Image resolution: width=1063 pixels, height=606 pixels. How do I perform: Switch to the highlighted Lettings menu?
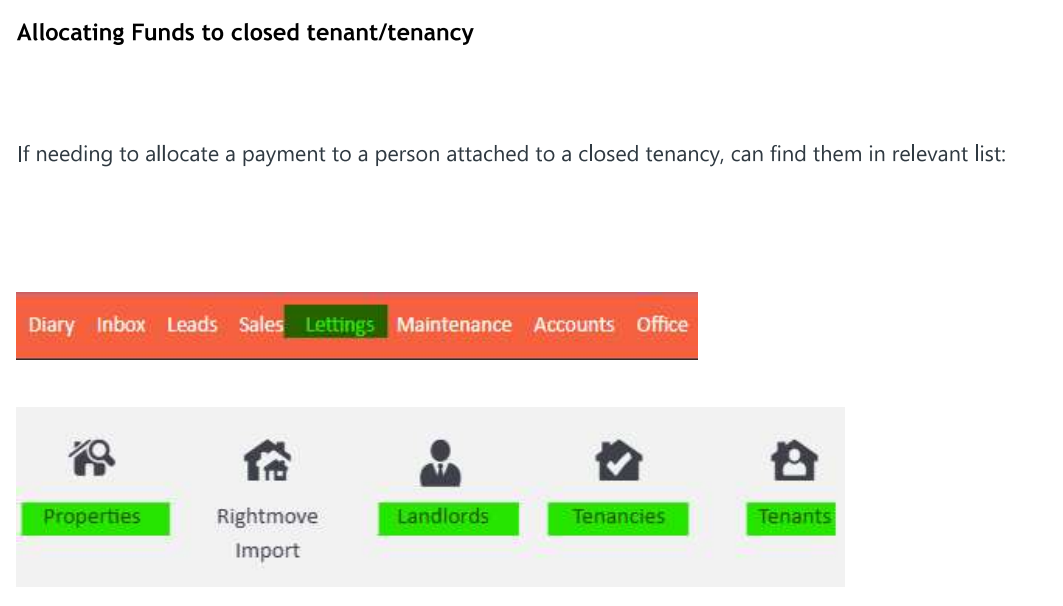pyautogui.click(x=339, y=325)
